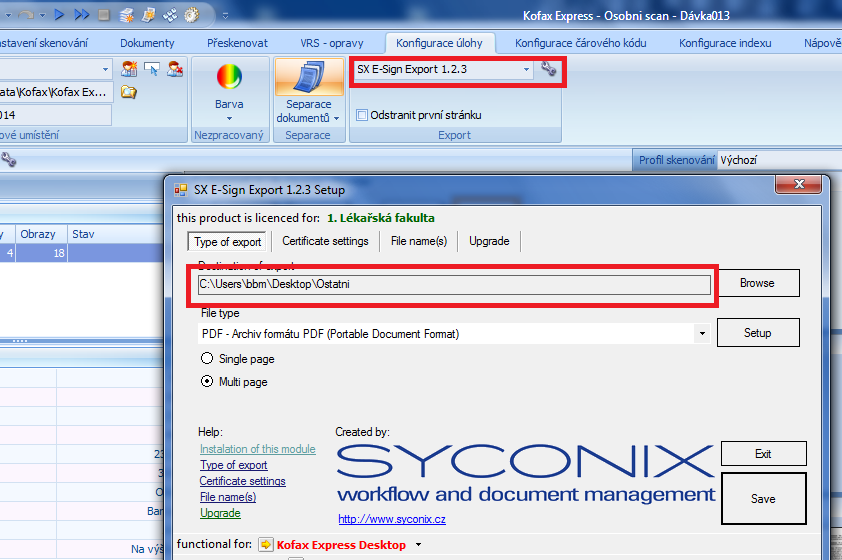Image resolution: width=842 pixels, height=560 pixels.
Task: Open the redo history dropdown arrow
Action: pos(42,15)
